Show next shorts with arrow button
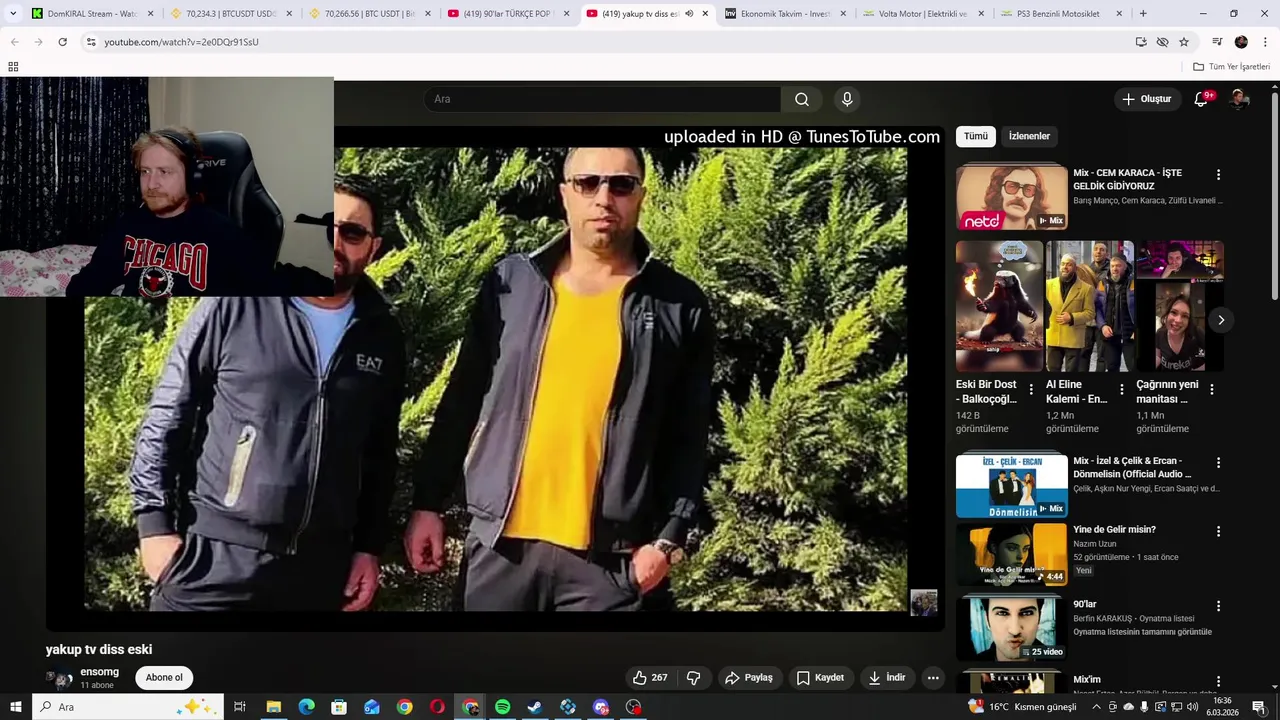Image resolution: width=1280 pixels, height=720 pixels. [x=1221, y=320]
